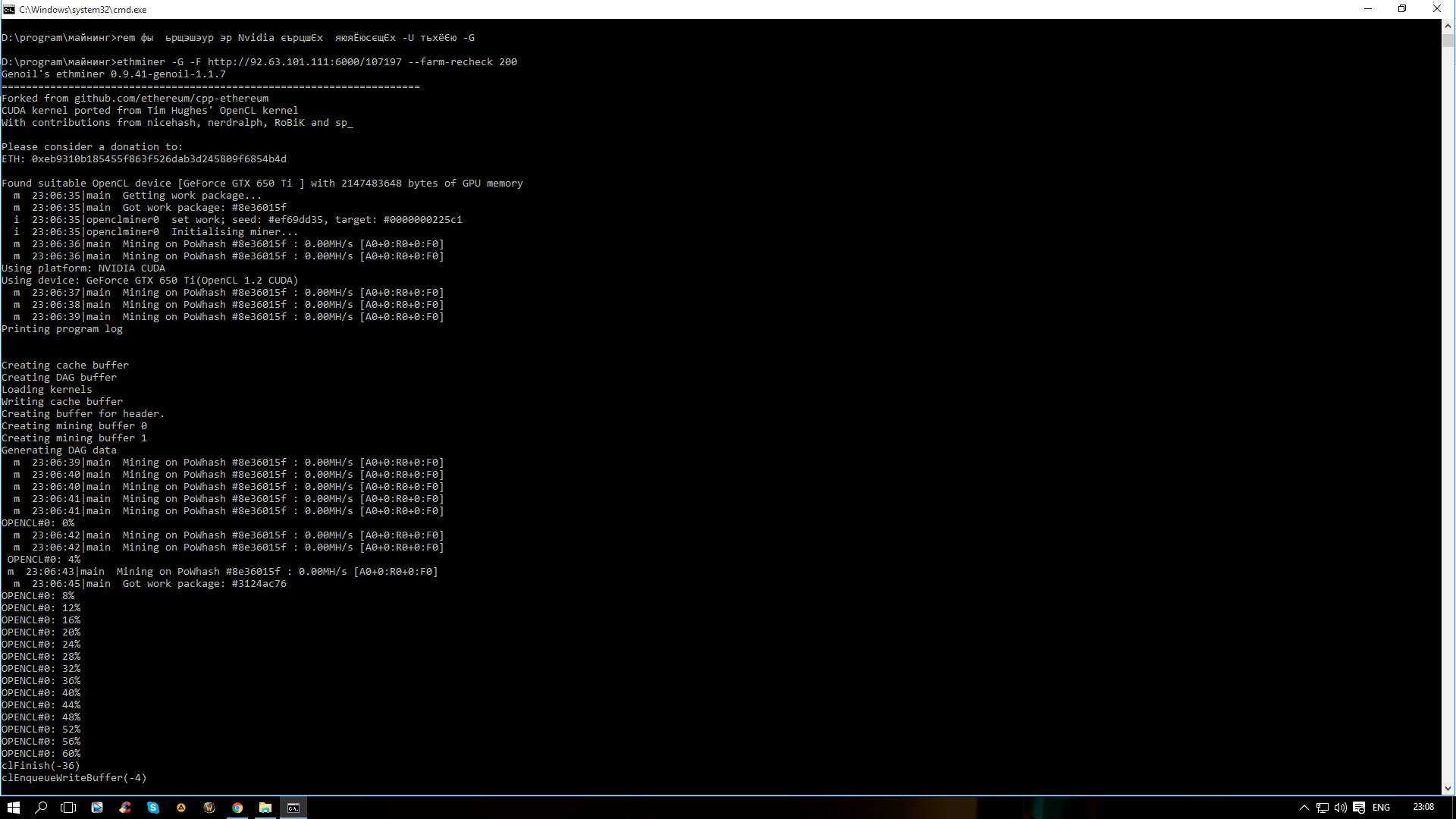Open taskbar search magnifier
This screenshot has width=1456, height=819.
tap(41, 808)
